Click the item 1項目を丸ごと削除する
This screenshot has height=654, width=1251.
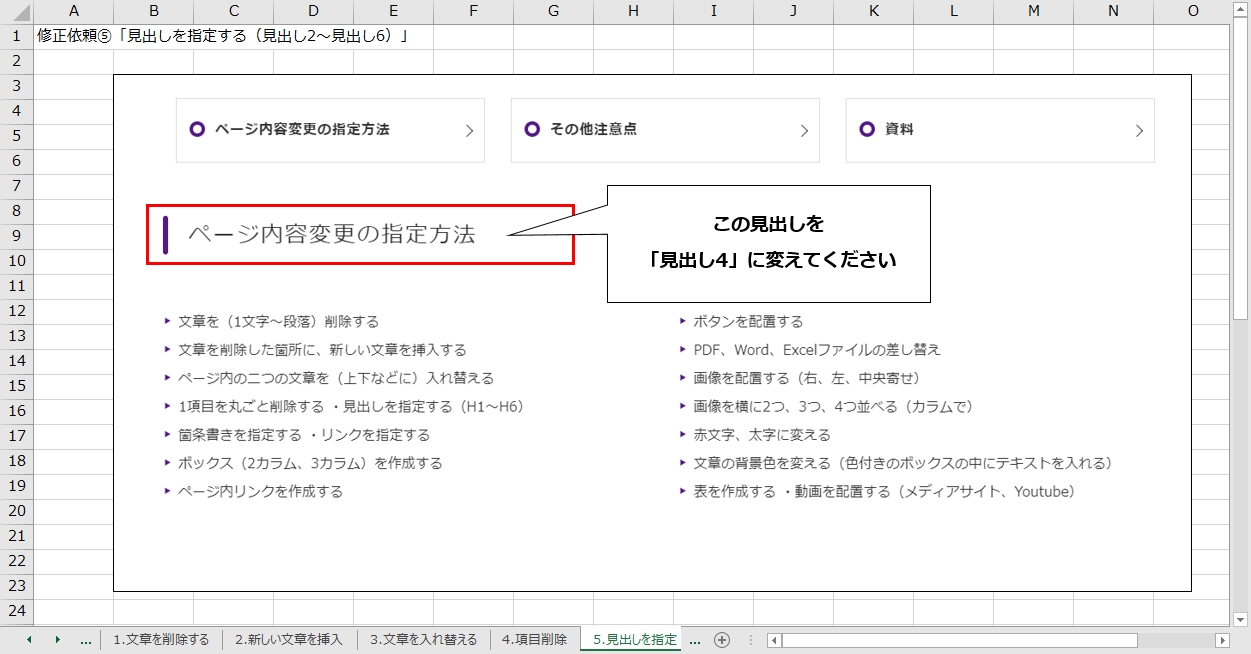point(351,407)
